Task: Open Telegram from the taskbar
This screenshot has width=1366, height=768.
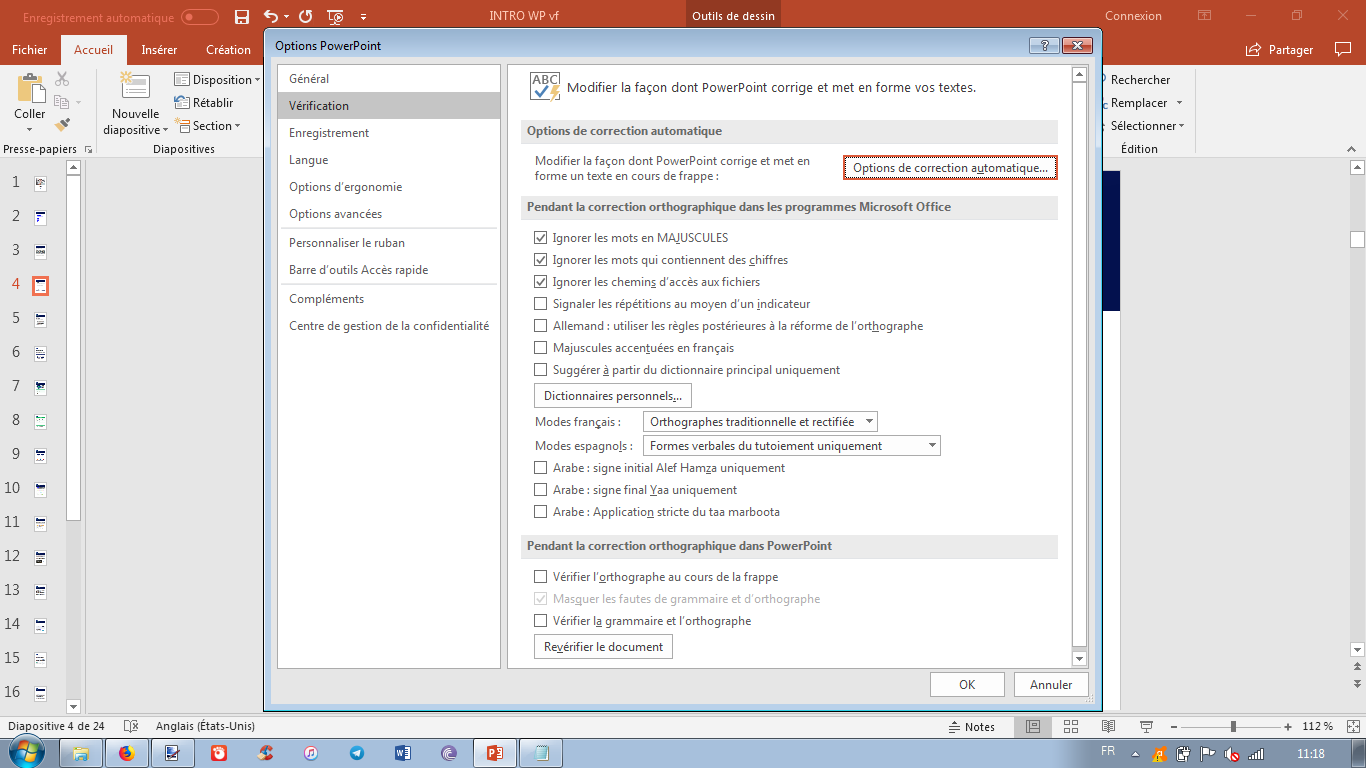Action: click(x=357, y=753)
